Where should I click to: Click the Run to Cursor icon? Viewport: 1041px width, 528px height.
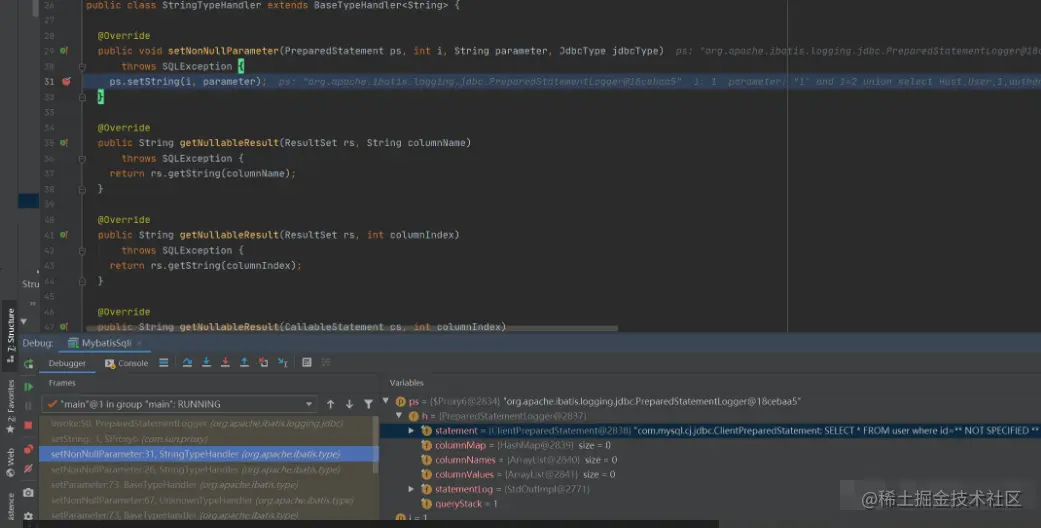pos(283,363)
